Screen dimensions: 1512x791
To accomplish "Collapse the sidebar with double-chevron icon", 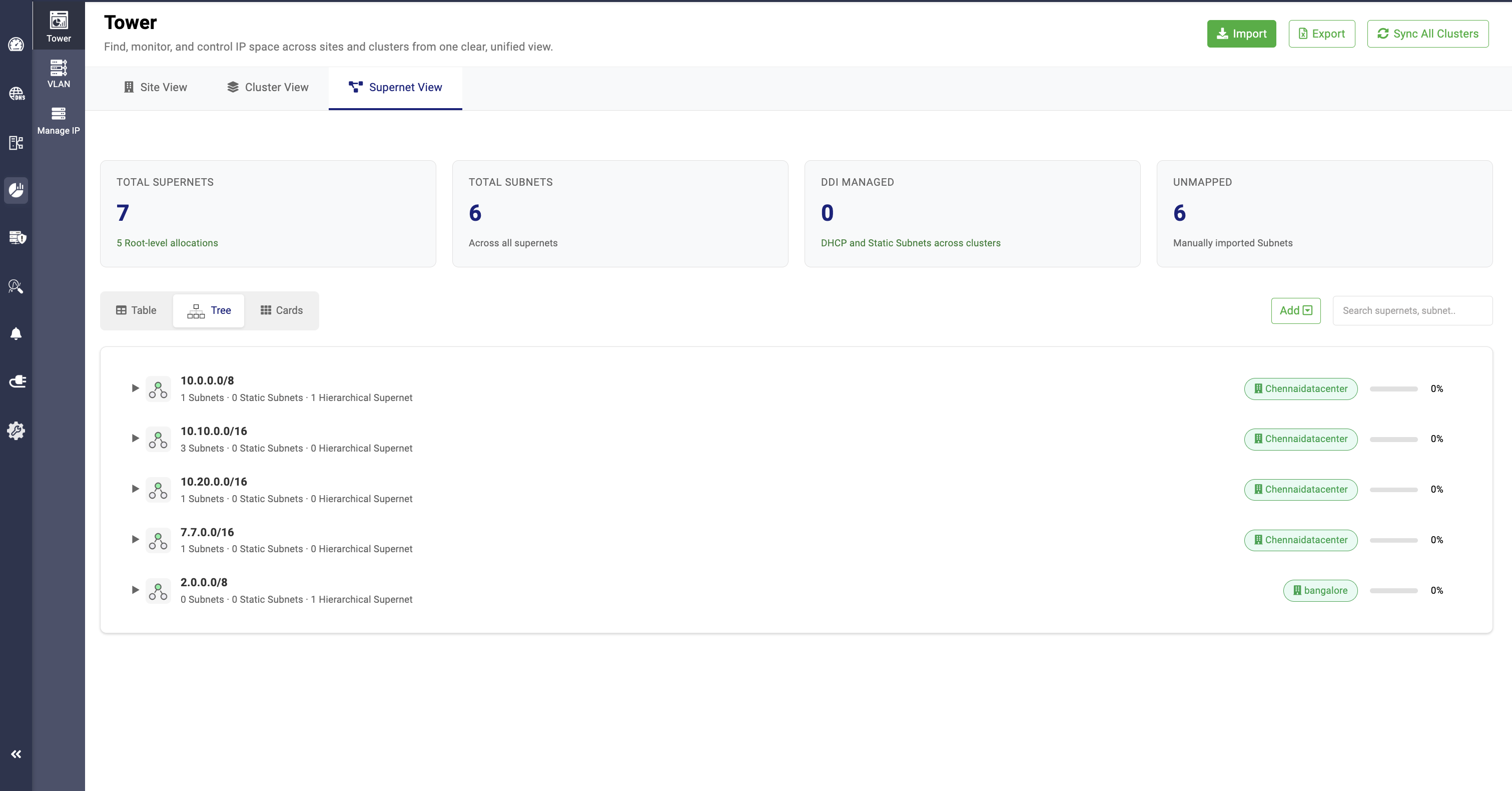I will tap(16, 754).
